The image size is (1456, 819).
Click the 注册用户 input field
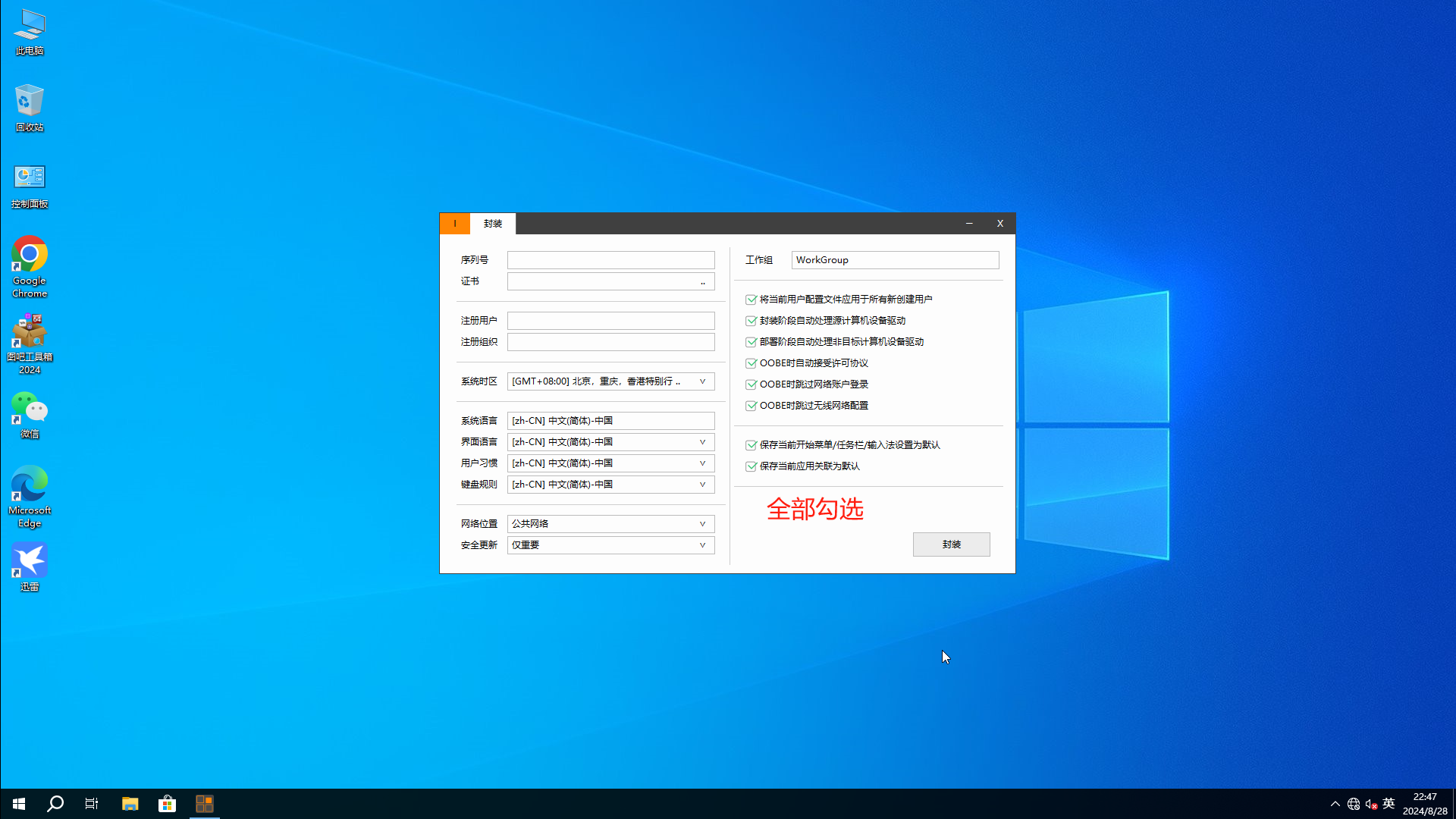(x=610, y=321)
